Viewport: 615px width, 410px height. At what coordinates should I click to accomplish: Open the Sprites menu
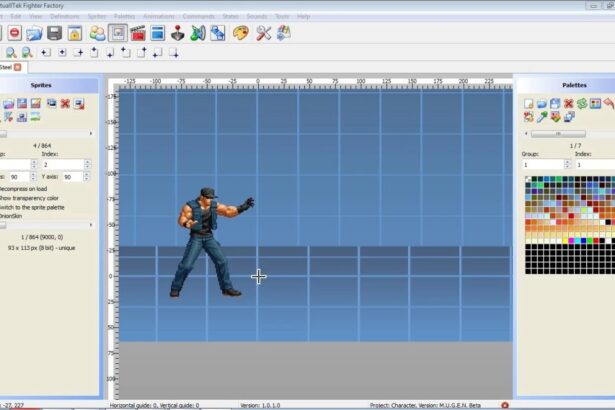(97, 17)
